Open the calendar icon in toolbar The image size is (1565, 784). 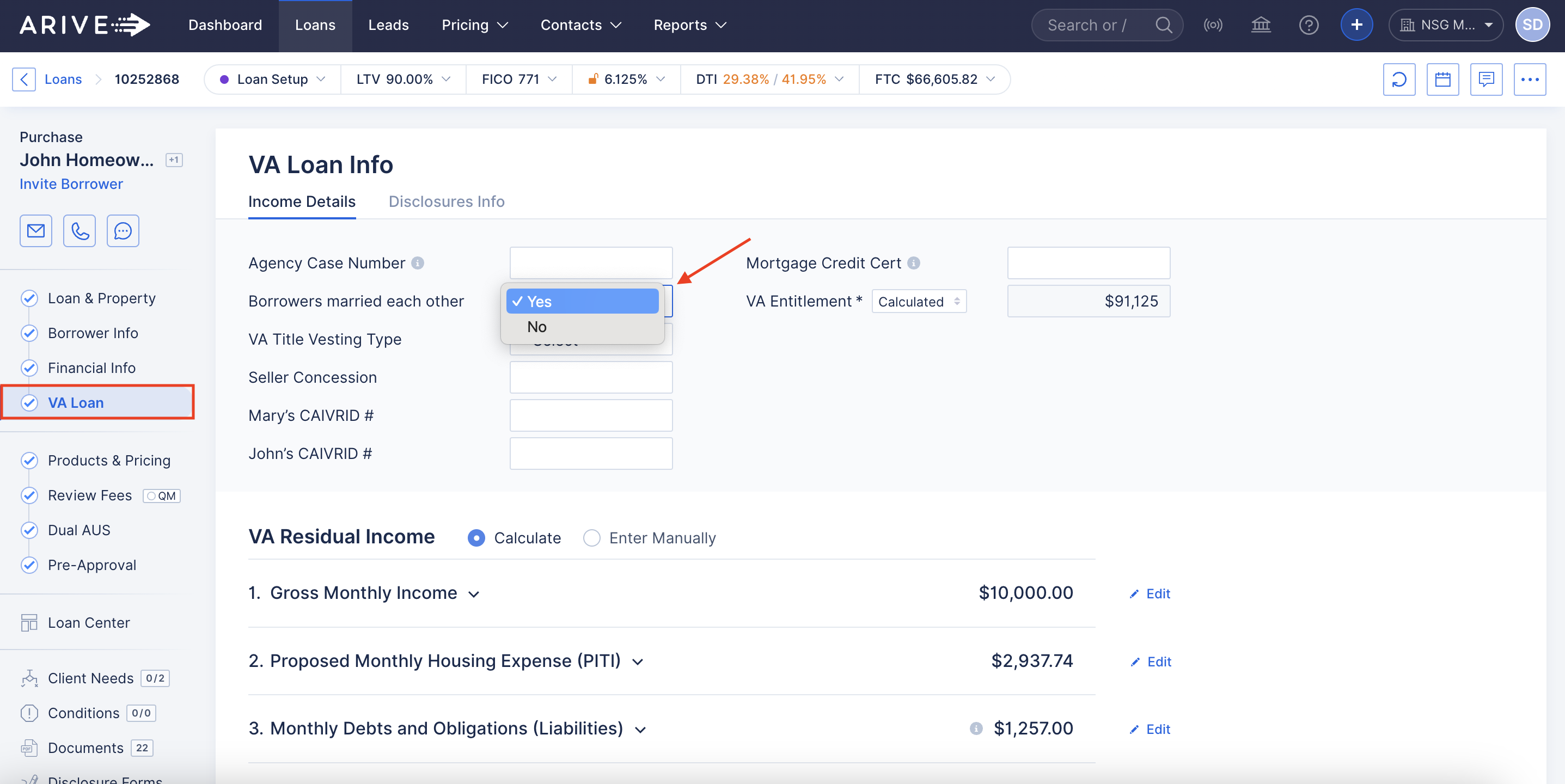1442,79
